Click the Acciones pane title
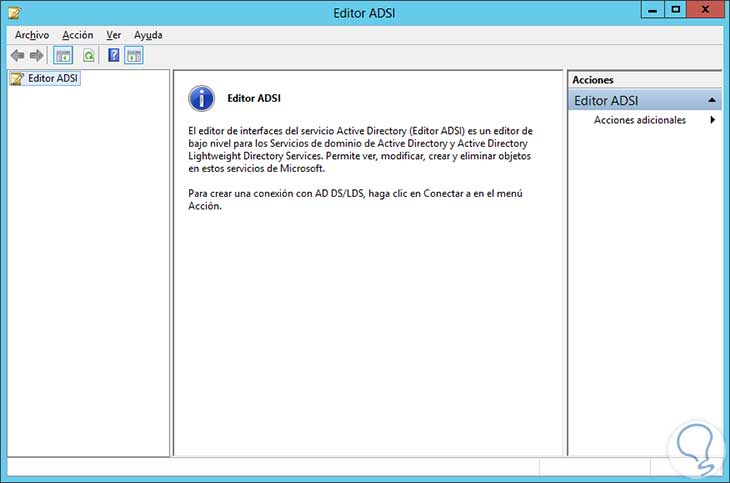Image resolution: width=730 pixels, height=483 pixels. [593, 80]
